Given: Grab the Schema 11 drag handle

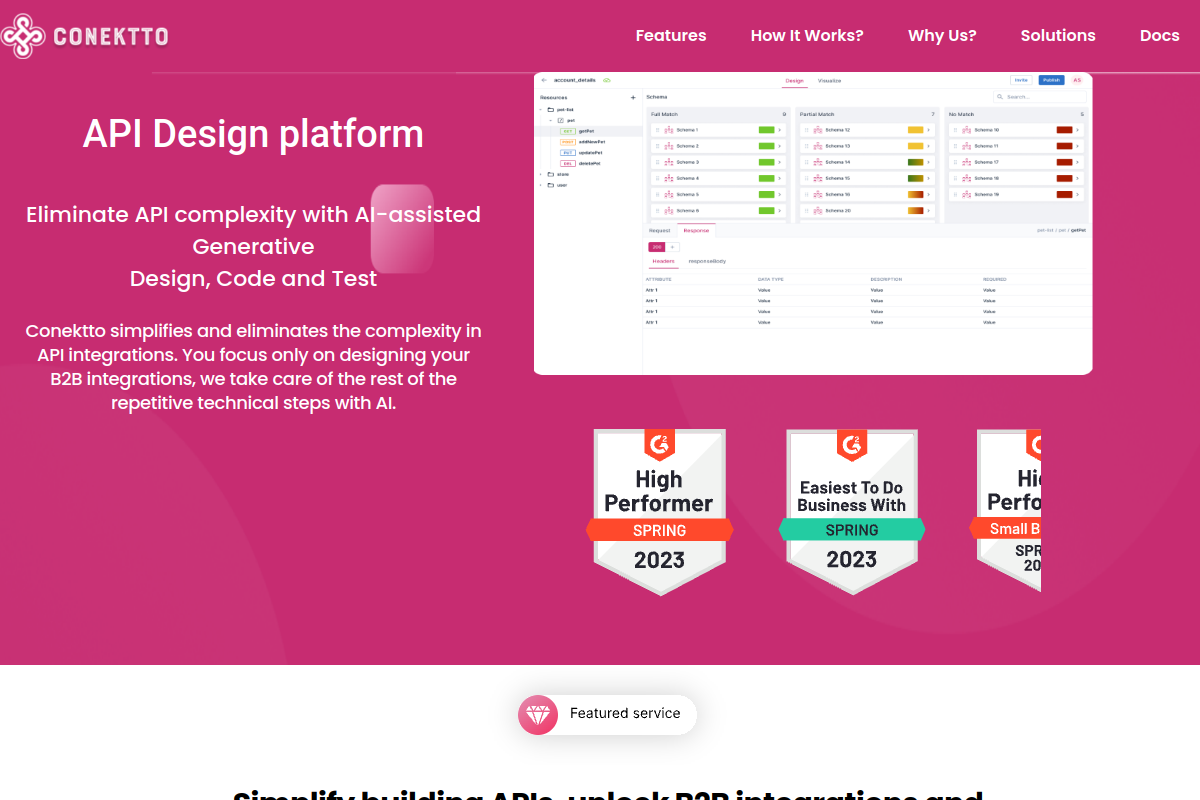Looking at the screenshot, I should coord(955,146).
